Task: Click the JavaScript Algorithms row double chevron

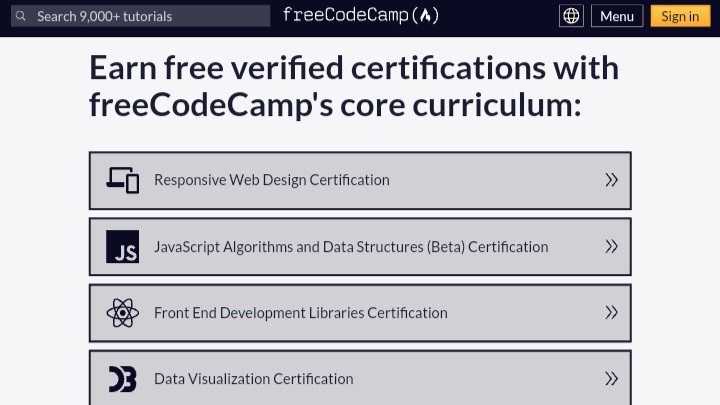Action: tap(612, 246)
